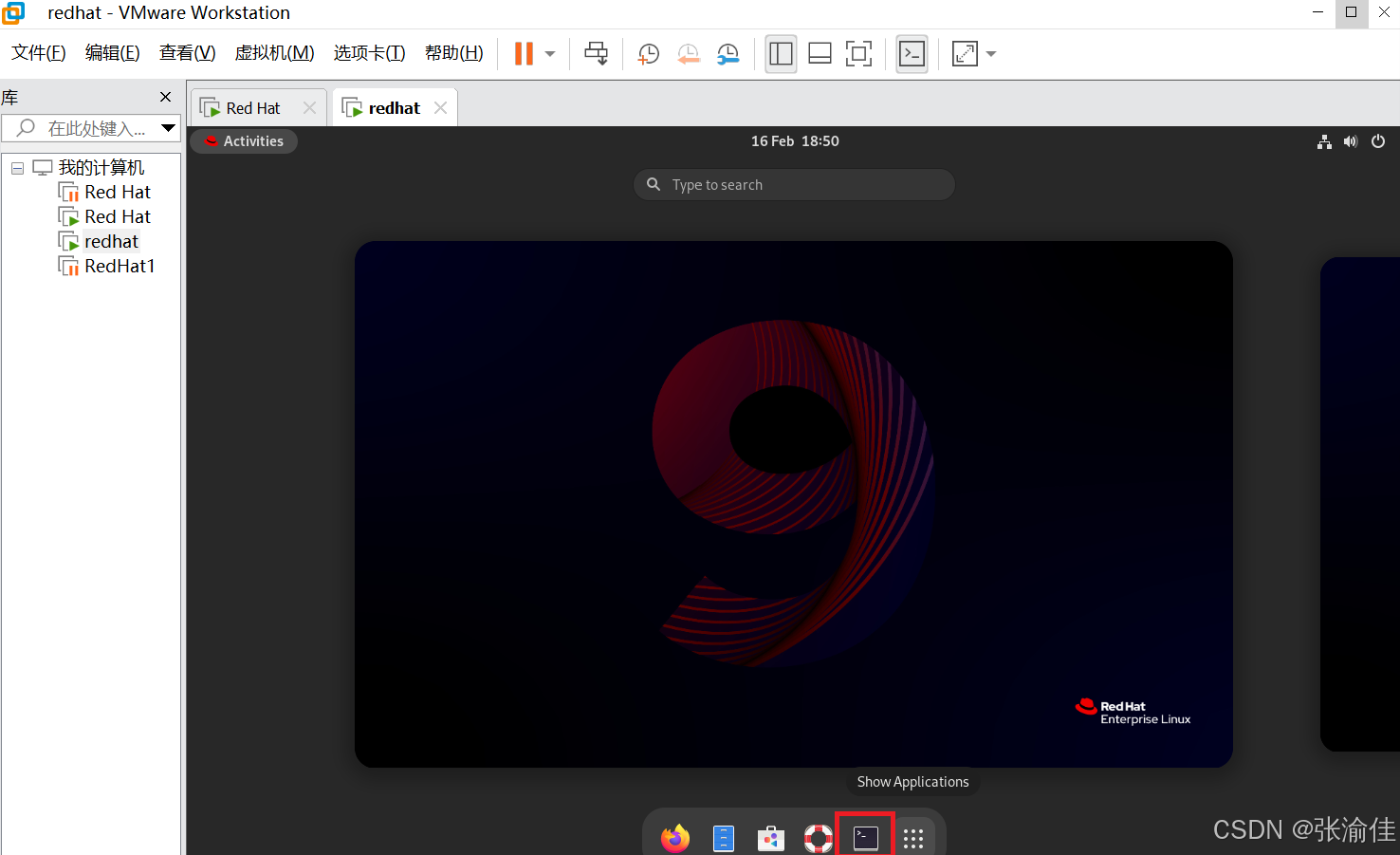This screenshot has width=1400, height=855.
Task: Collapse the 我的计算机 tree node
Action: (x=17, y=168)
